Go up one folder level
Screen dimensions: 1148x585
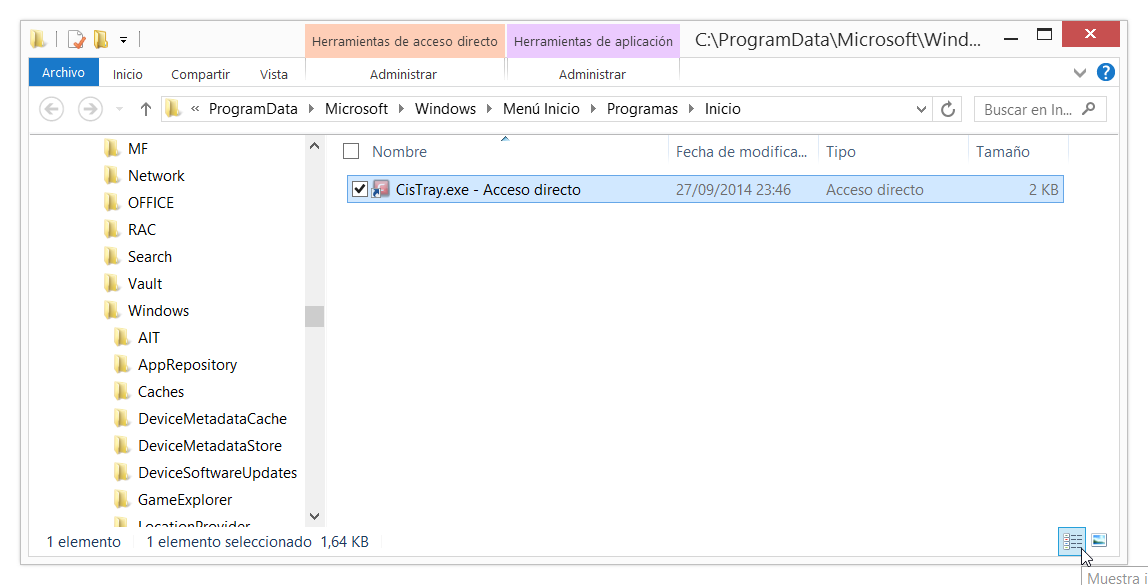pyautogui.click(x=145, y=109)
